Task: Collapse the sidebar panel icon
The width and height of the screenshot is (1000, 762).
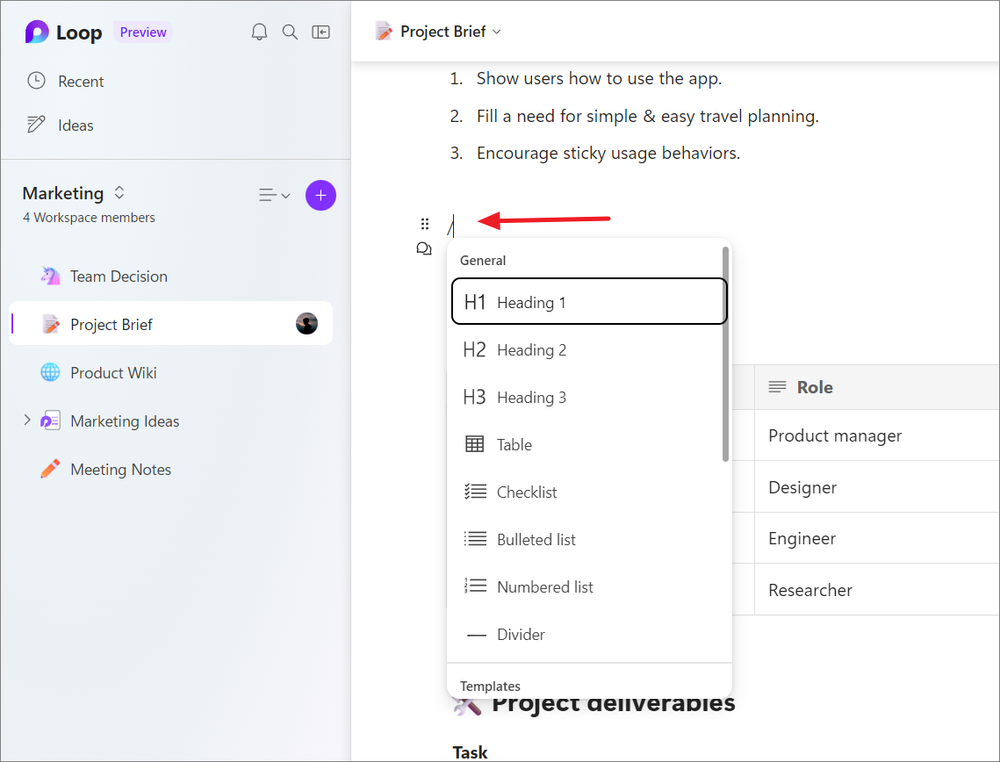Action: pos(321,32)
